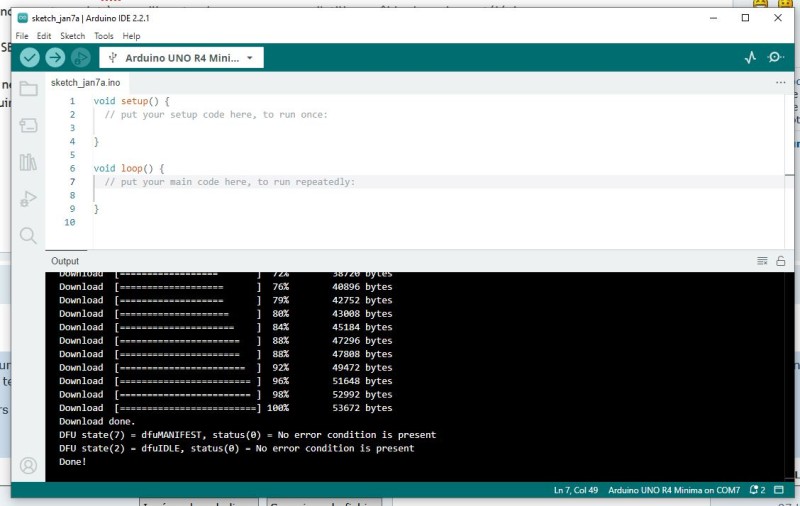
Task: Open the Library Manager sidebar icon
Action: coord(28,162)
